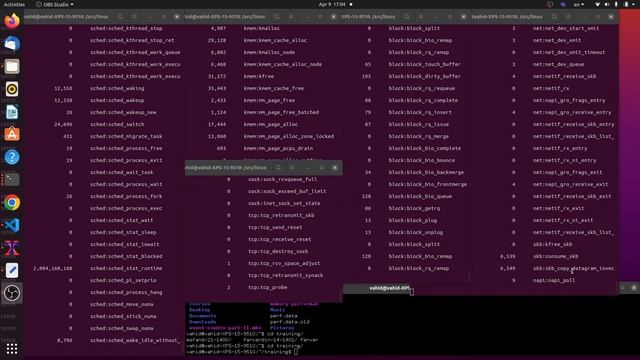Open hamburger menu of fourth terminal window
Screen dimensions: 640x360
pyautogui.click(x=568, y=17)
